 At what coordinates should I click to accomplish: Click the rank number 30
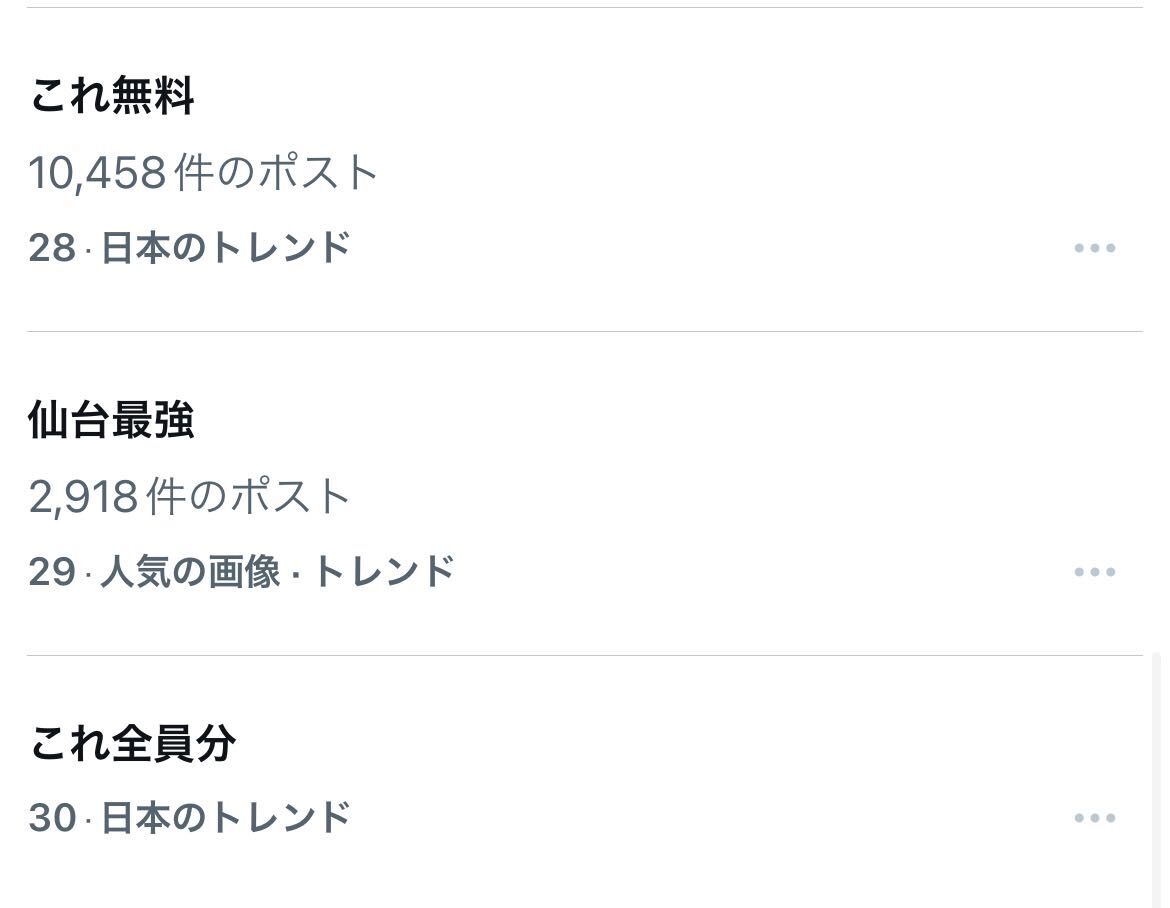[x=52, y=818]
